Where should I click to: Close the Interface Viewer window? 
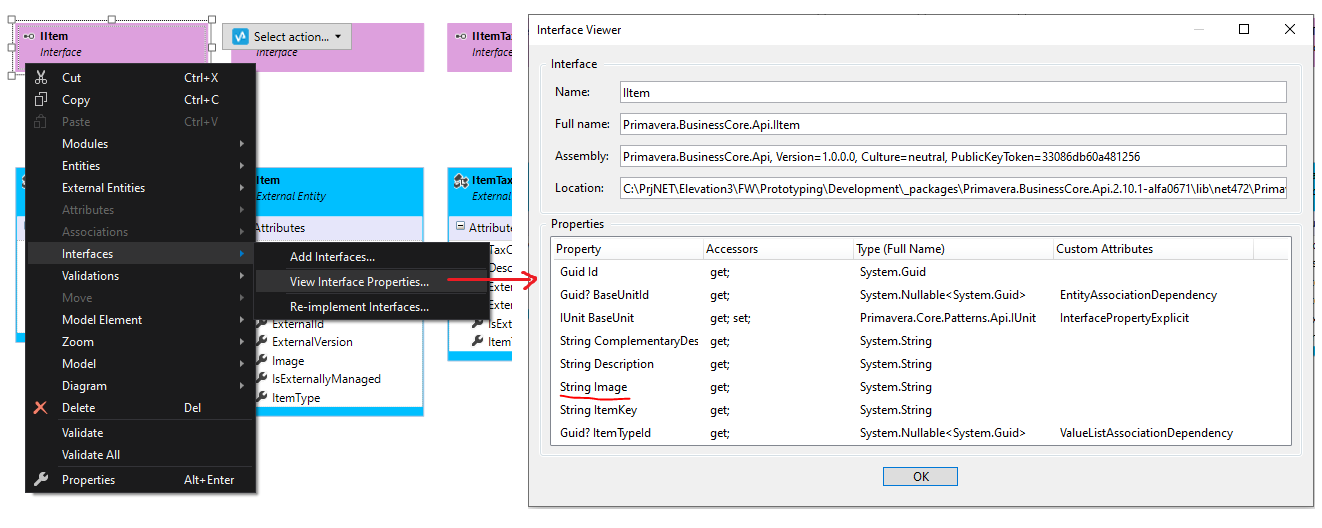pyautogui.click(x=1290, y=29)
